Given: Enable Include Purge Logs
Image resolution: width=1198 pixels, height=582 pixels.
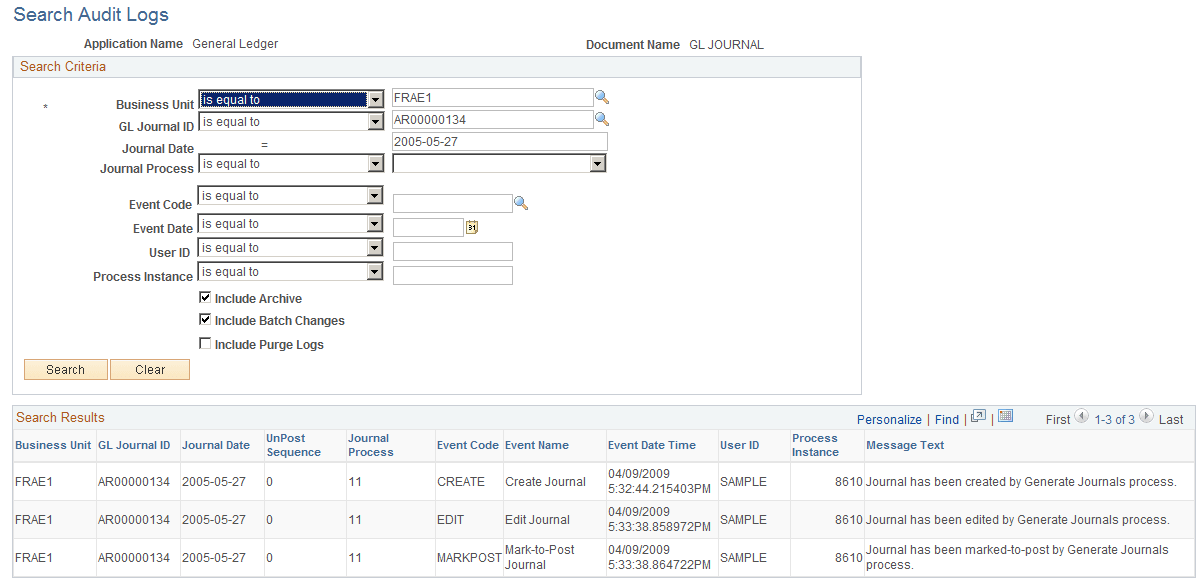Looking at the screenshot, I should pyautogui.click(x=205, y=343).
